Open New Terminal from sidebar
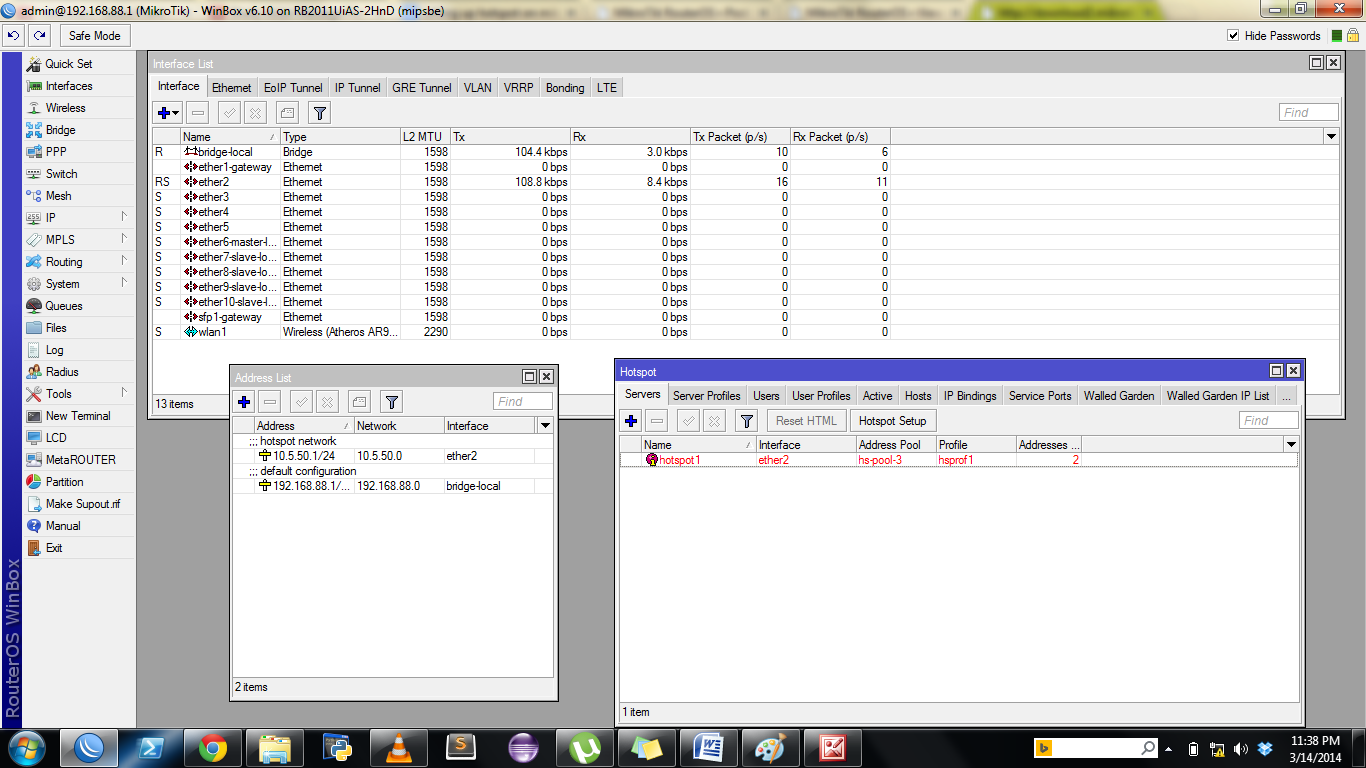 pos(77,416)
